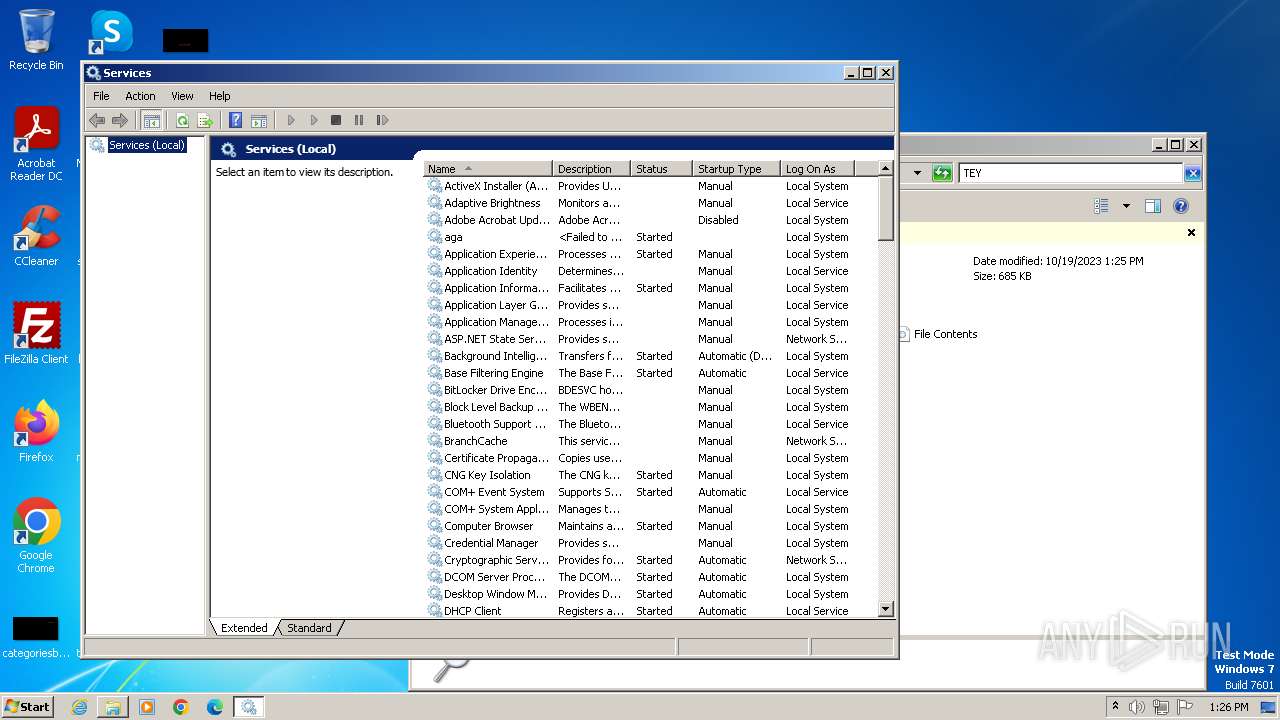Image resolution: width=1280 pixels, height=720 pixels.
Task: Select the Credential Manager service
Action: pyautogui.click(x=650, y=543)
